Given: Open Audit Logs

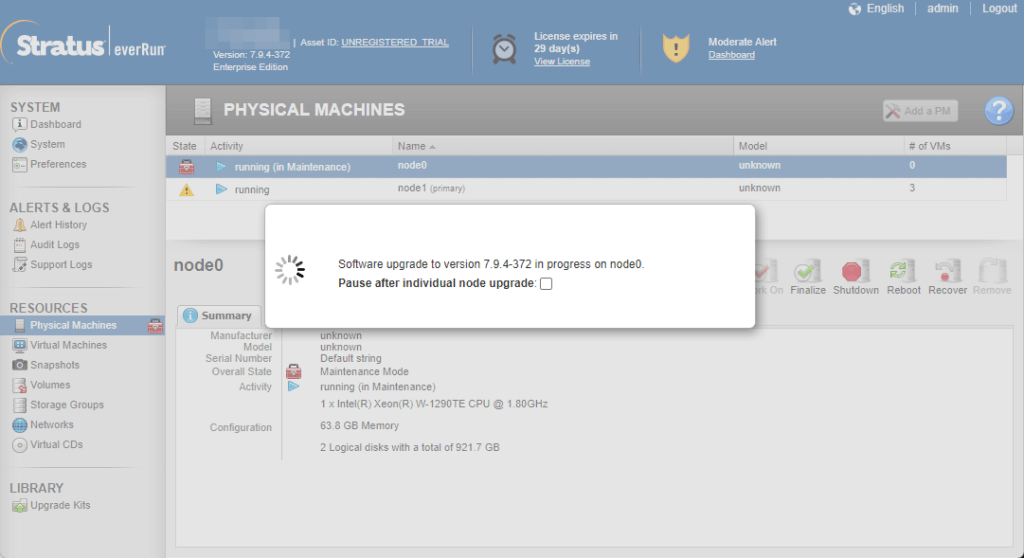Looking at the screenshot, I should 54,244.
